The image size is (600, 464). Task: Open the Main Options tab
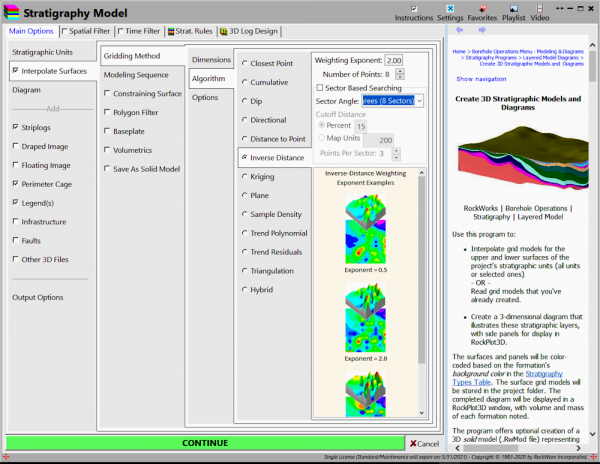point(31,31)
